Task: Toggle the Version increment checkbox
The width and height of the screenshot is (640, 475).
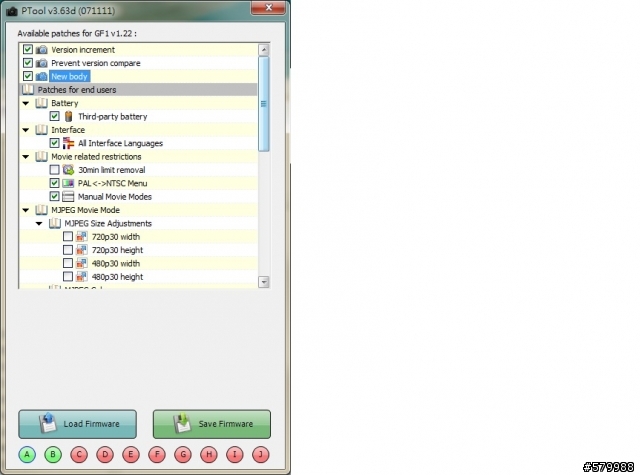Action: click(28, 50)
